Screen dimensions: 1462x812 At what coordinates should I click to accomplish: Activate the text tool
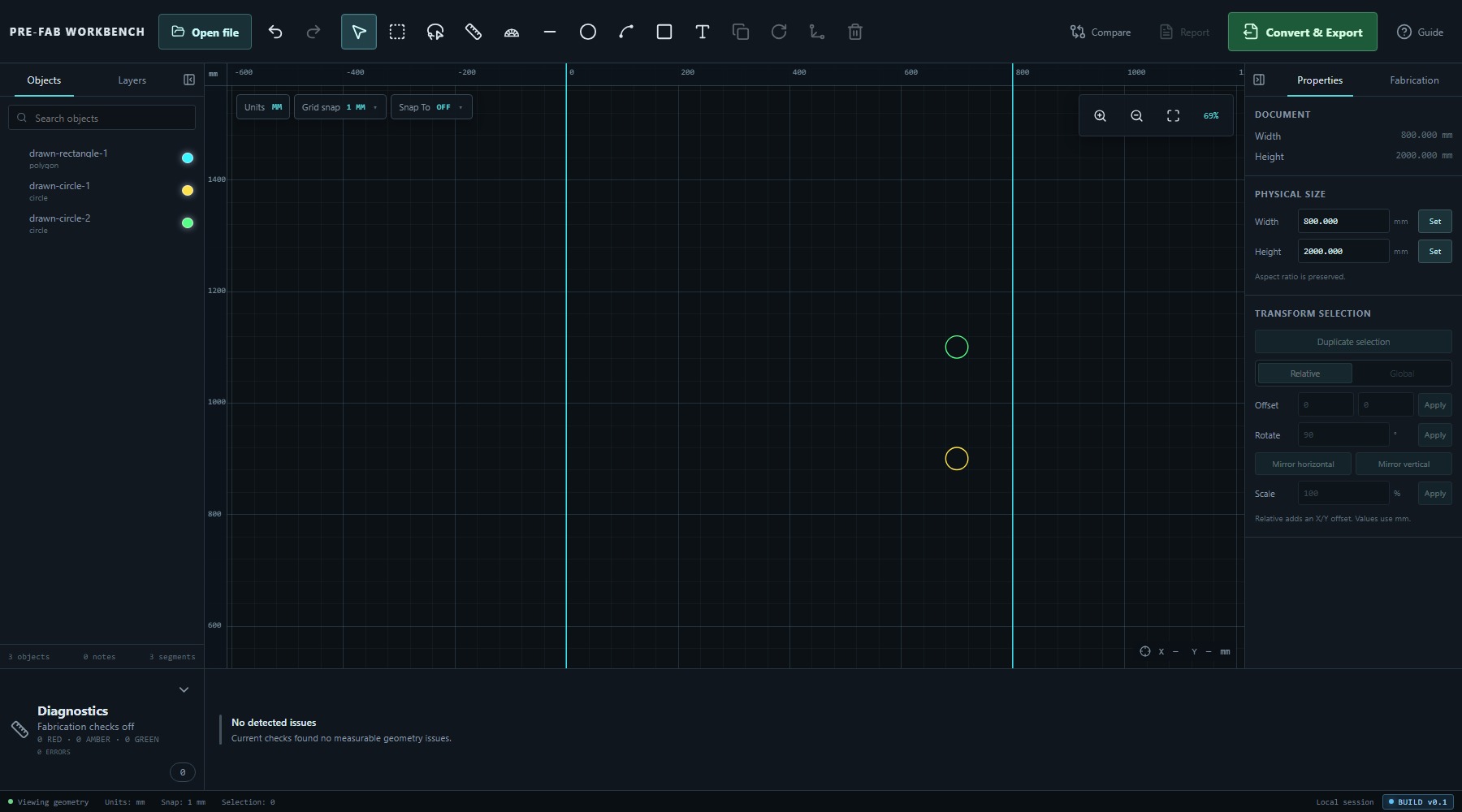[703, 32]
